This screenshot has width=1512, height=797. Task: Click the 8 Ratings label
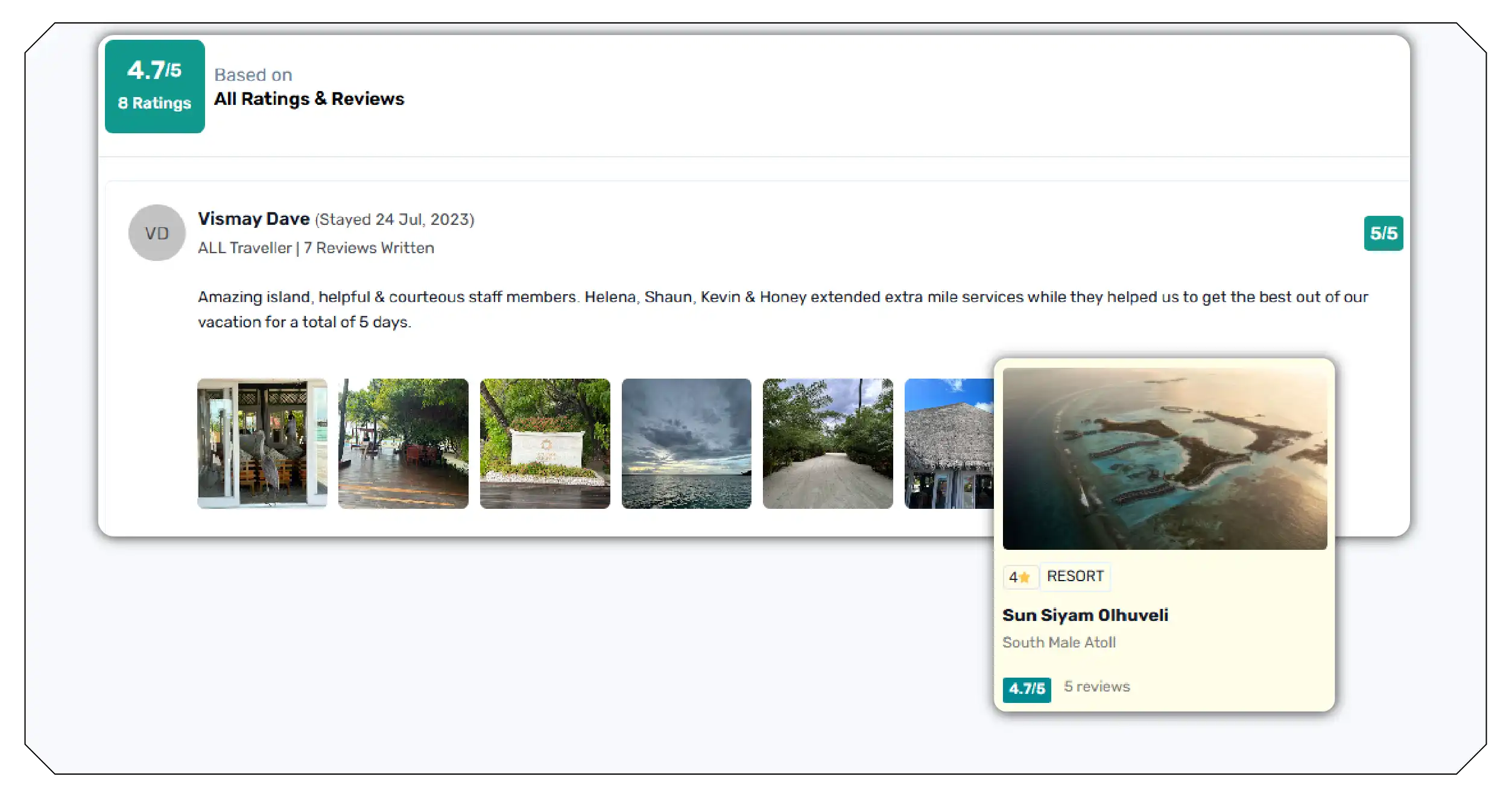154,102
